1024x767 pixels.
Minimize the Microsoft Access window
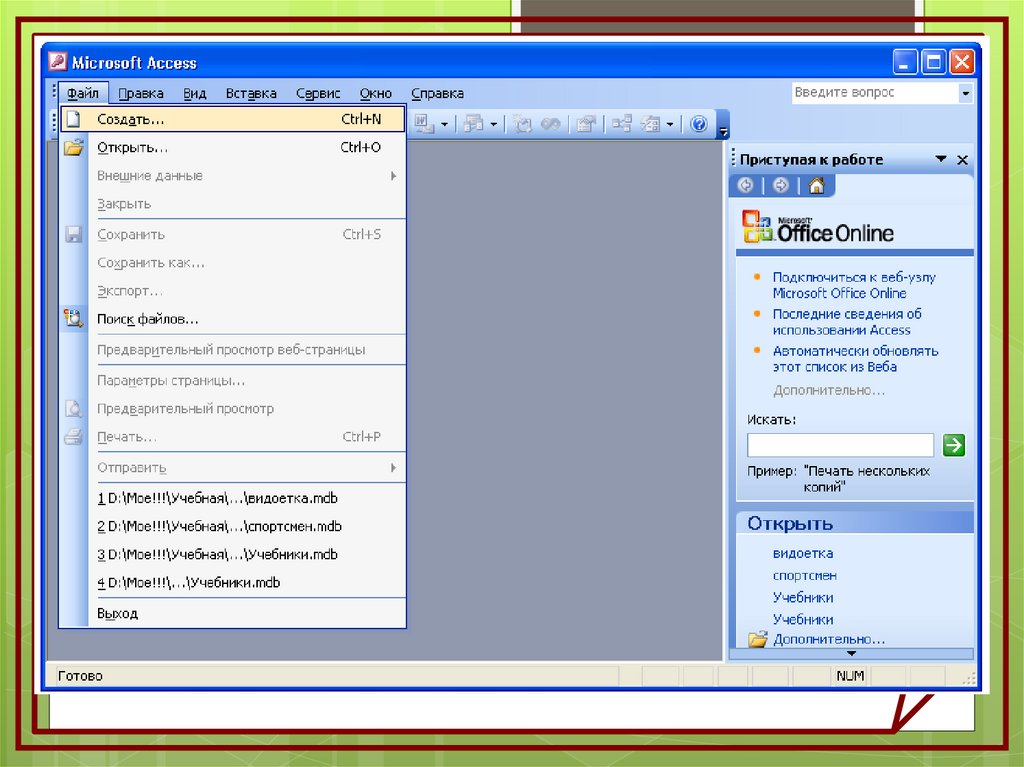pos(904,62)
